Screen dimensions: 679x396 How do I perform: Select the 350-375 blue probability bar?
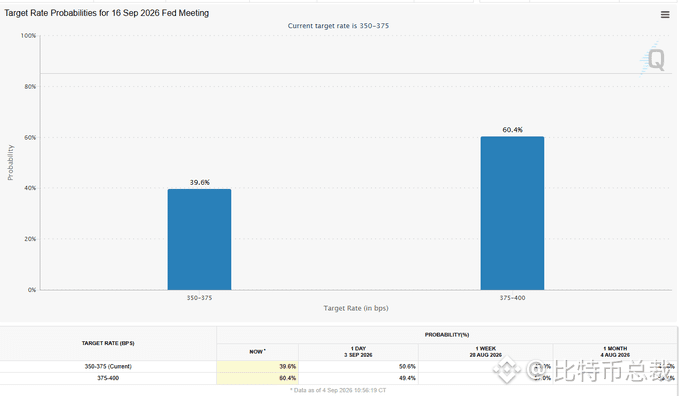point(199,239)
